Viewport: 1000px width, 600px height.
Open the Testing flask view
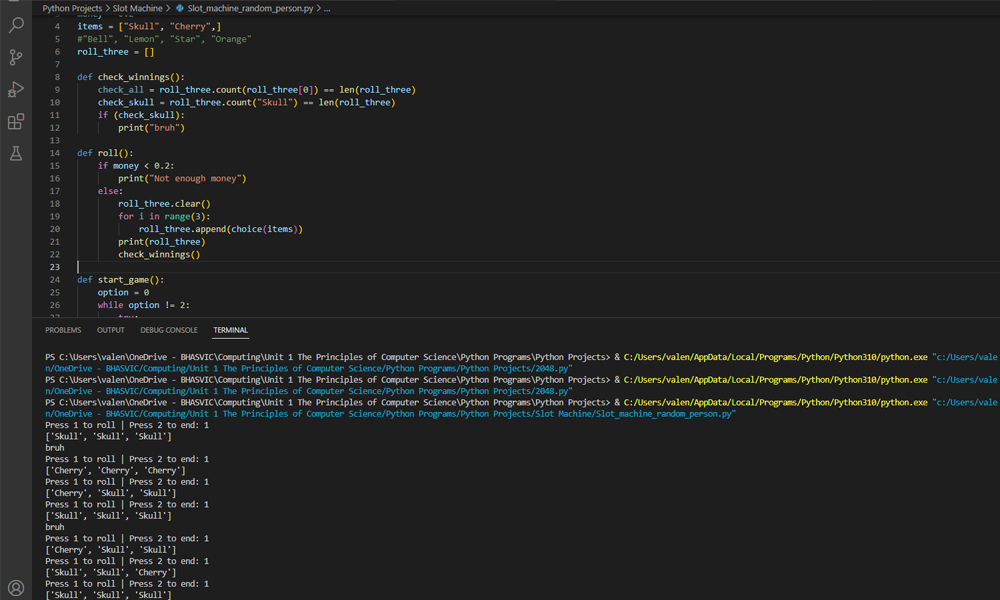(16, 153)
